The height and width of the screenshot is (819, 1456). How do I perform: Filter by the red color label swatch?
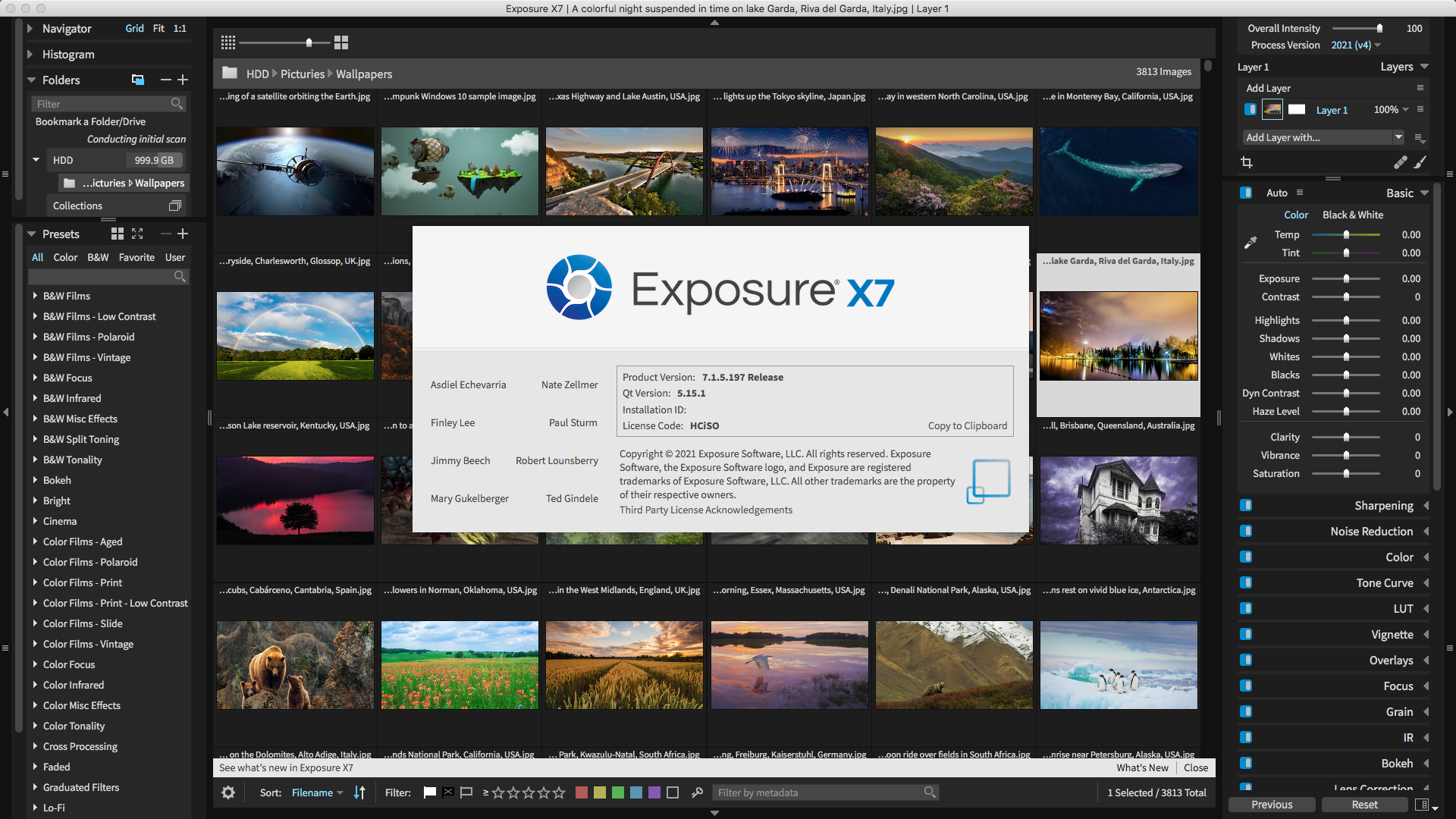[x=582, y=792]
